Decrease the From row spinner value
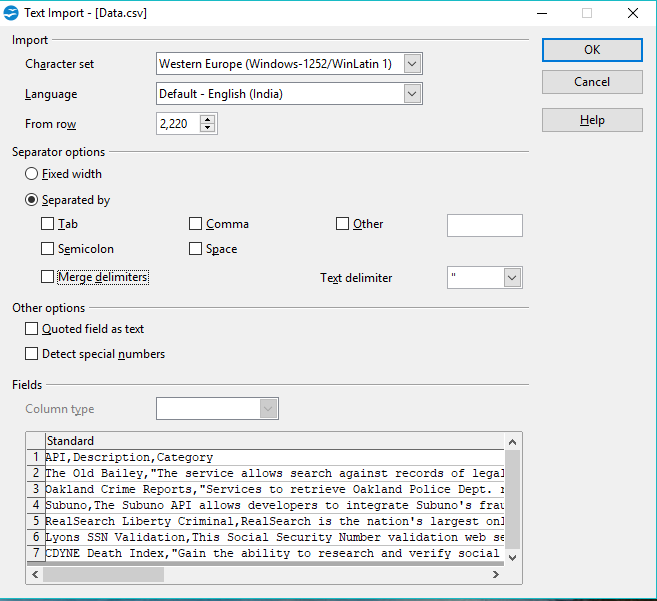Viewport: 657px width, 601px height. pyautogui.click(x=208, y=129)
